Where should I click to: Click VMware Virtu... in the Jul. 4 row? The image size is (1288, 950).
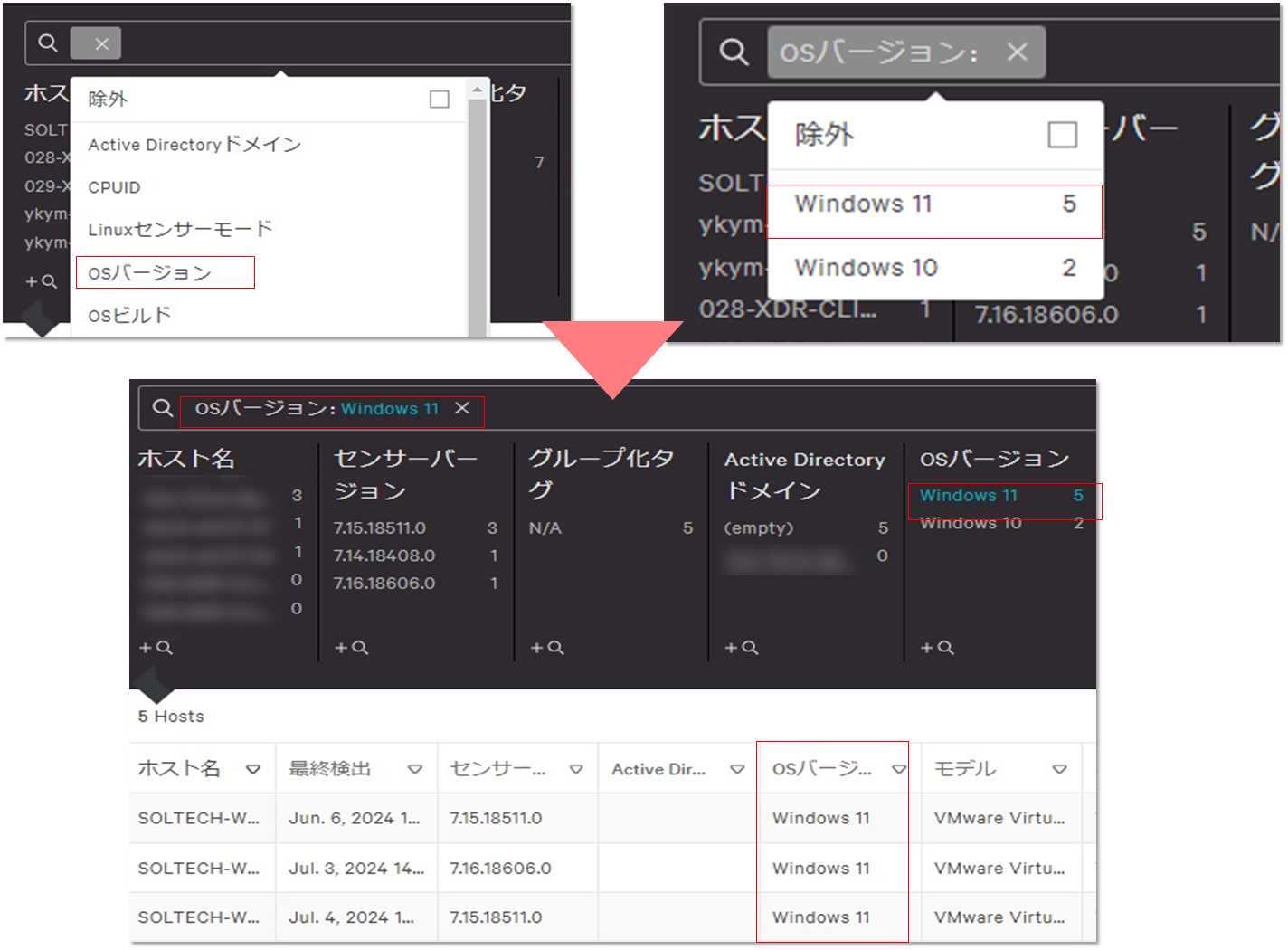(999, 917)
